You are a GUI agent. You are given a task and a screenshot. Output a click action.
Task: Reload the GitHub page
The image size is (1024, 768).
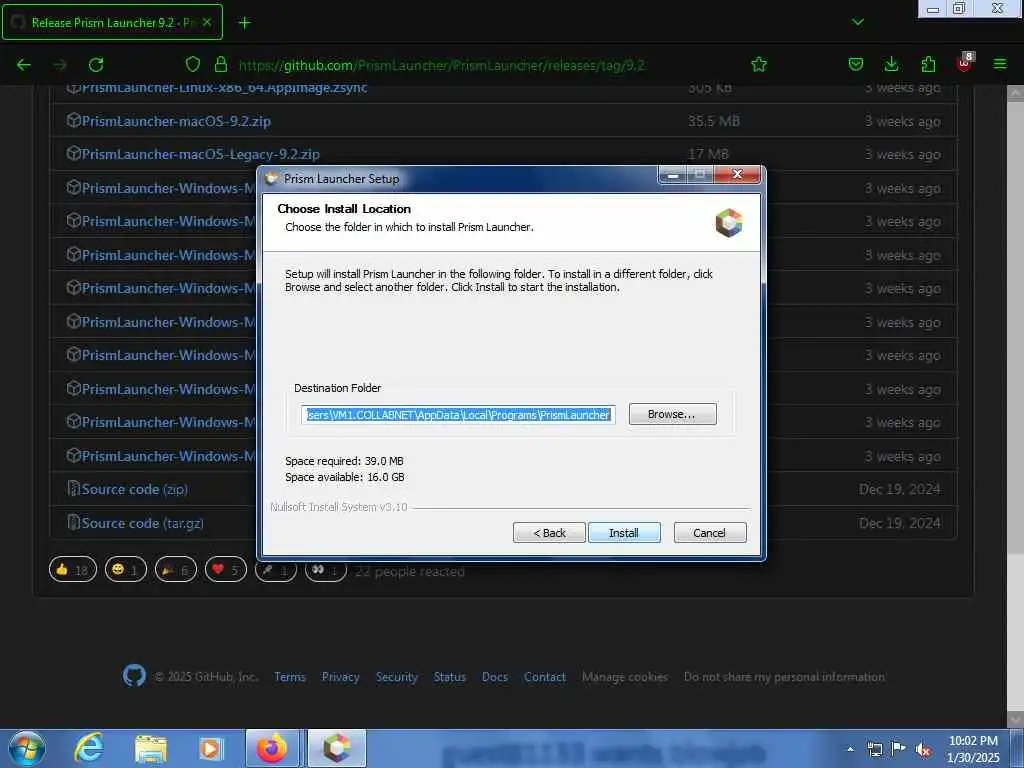click(x=96, y=65)
